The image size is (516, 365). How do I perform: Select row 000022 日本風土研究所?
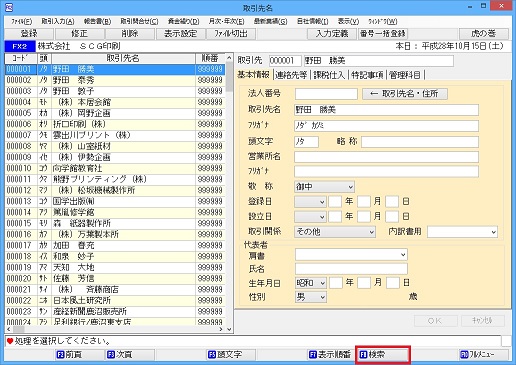click(115, 300)
